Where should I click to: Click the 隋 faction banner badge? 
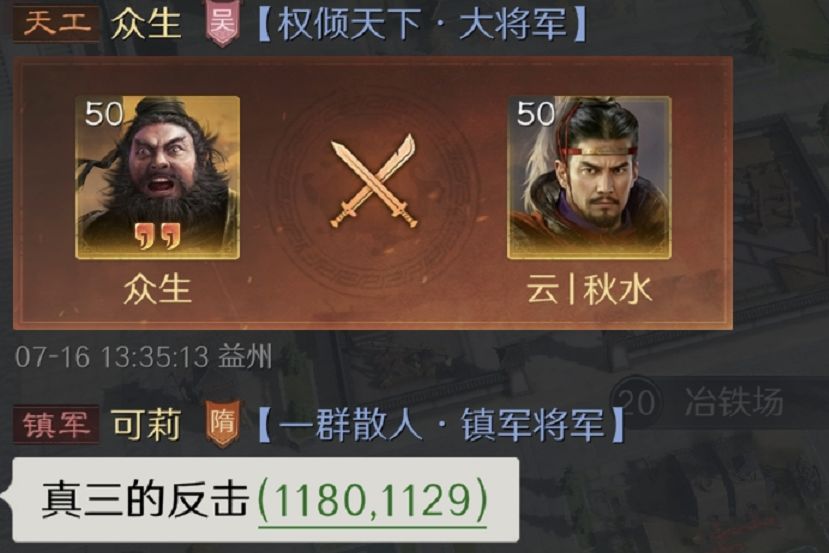pyautogui.click(x=223, y=425)
